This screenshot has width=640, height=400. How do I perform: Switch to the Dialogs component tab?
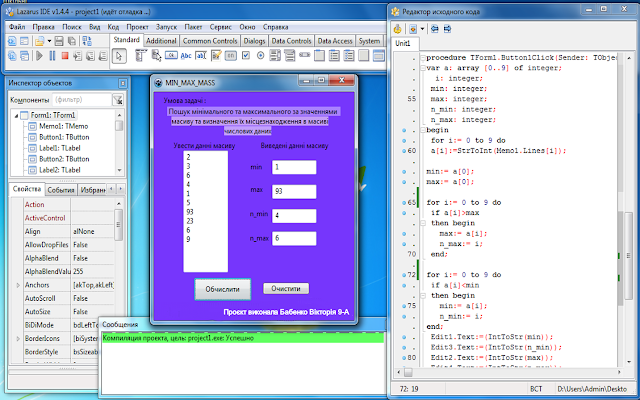pos(254,40)
